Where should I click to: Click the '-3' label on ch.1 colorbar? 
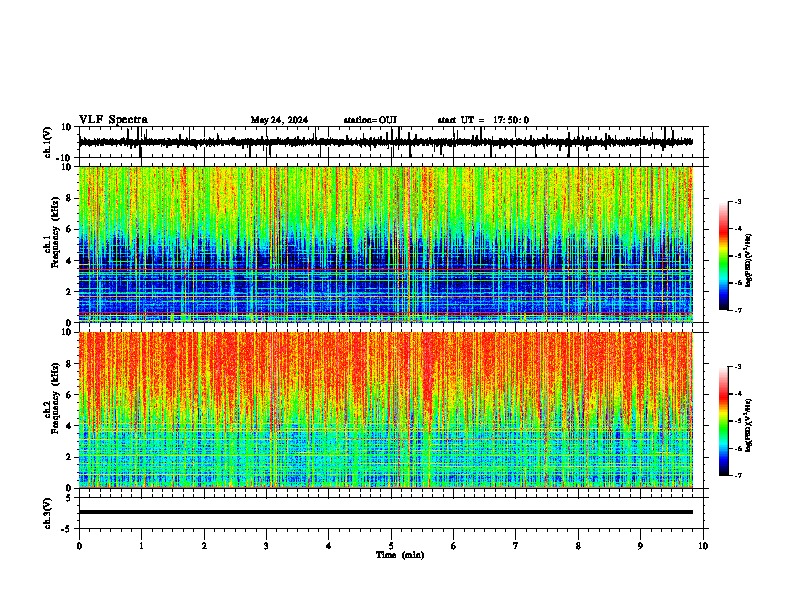pos(737,201)
